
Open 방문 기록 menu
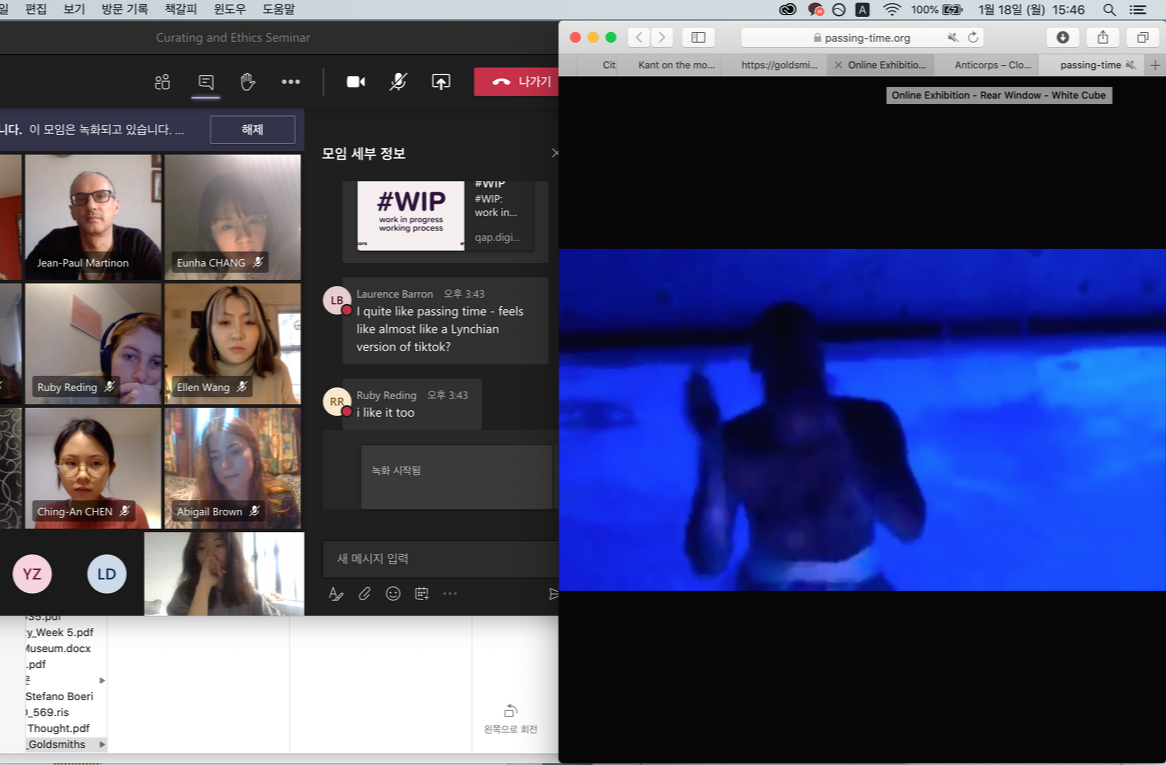pyautogui.click(x=124, y=10)
